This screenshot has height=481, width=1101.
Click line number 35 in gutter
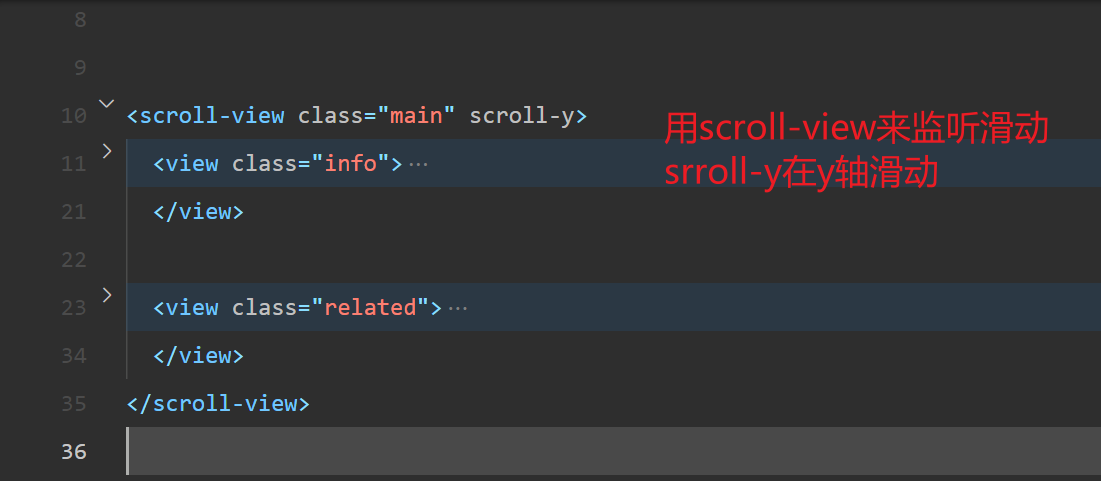(73, 404)
